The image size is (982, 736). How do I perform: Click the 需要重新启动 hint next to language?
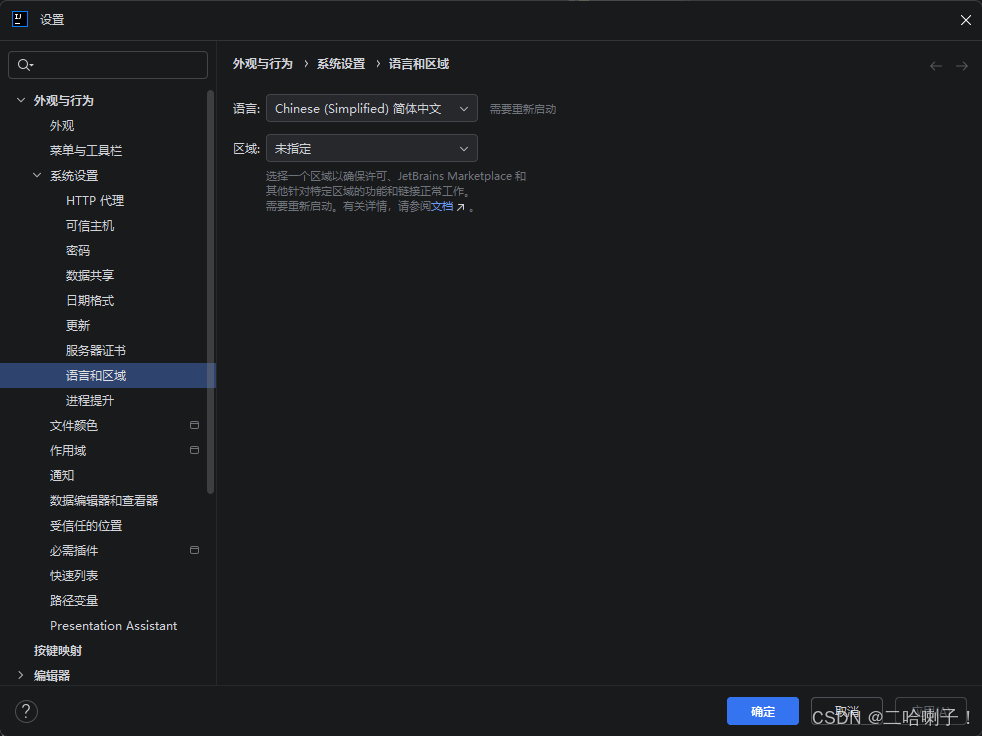point(523,109)
